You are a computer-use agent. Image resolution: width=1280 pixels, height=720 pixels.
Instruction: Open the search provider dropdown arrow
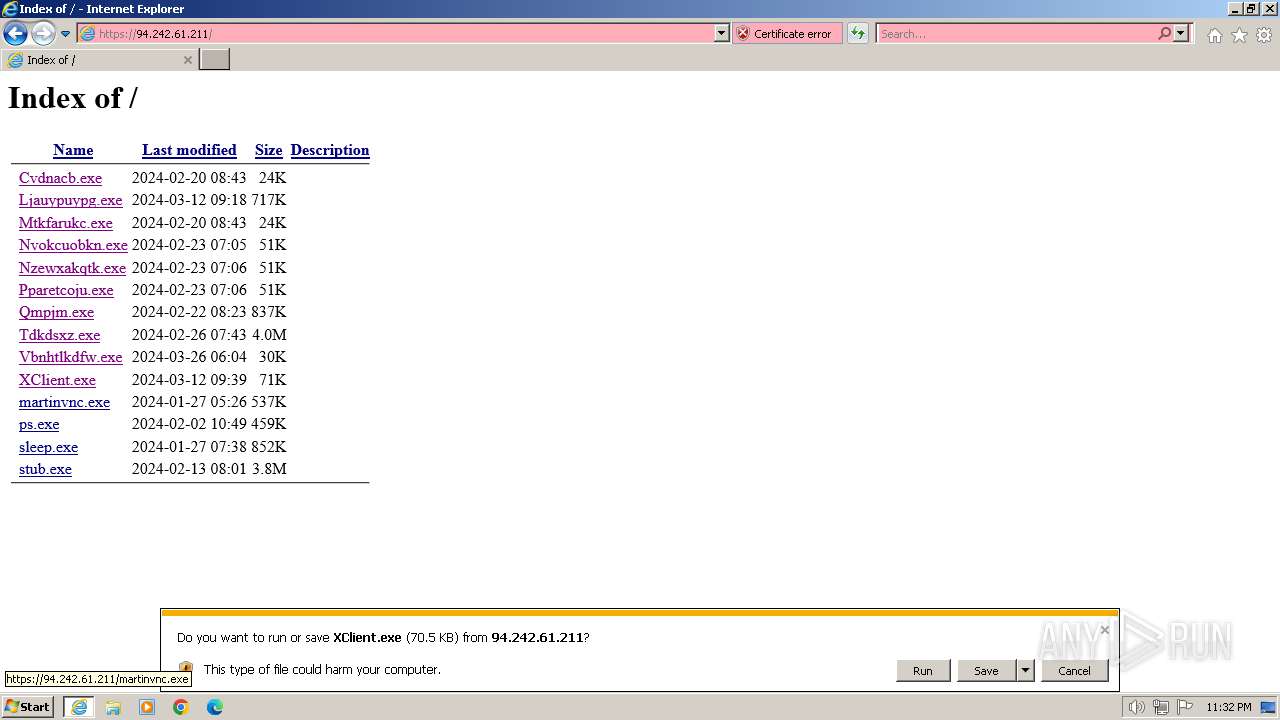(1181, 33)
